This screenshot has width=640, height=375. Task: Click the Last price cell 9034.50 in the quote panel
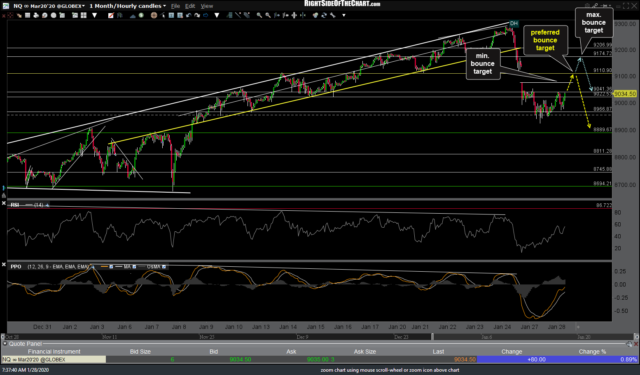464,359
